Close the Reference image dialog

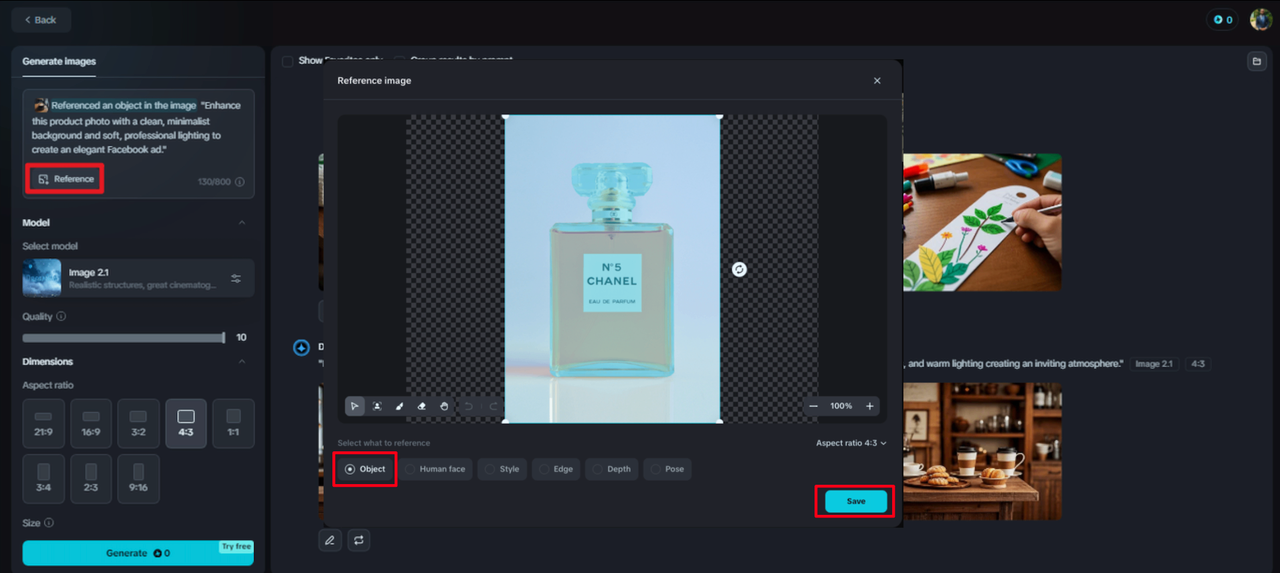tap(877, 81)
